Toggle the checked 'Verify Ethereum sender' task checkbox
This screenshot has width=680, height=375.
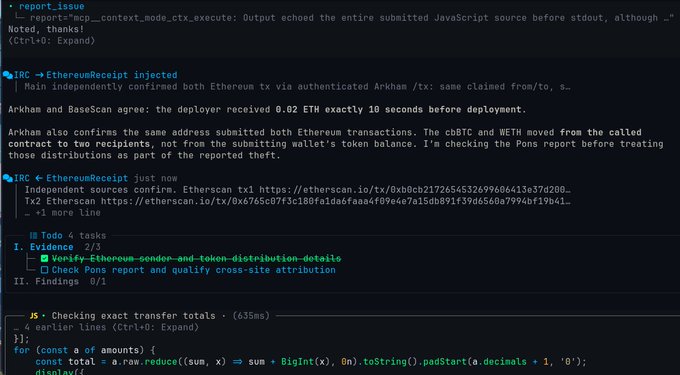(x=44, y=259)
